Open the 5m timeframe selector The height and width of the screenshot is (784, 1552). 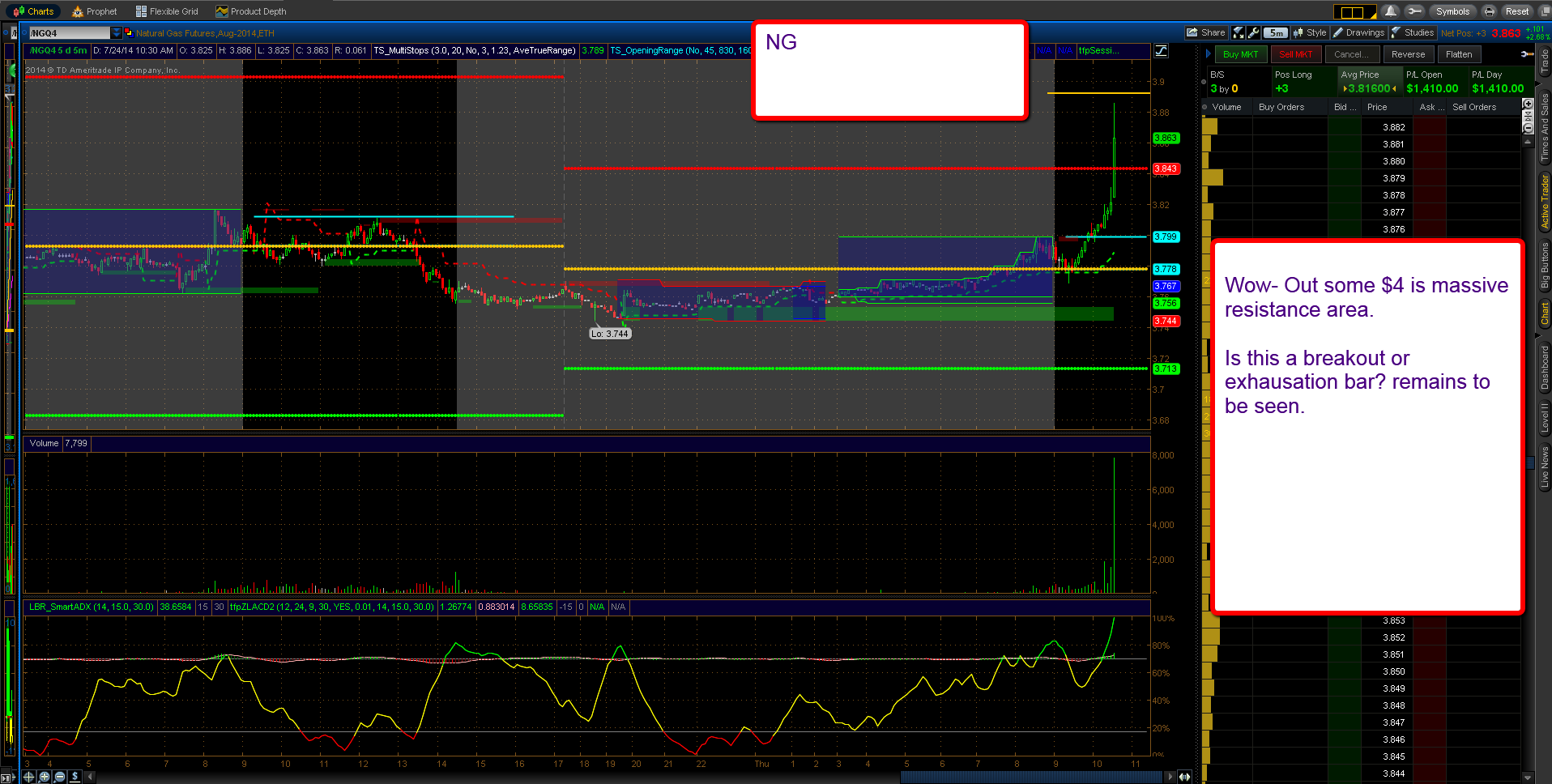tap(1276, 33)
